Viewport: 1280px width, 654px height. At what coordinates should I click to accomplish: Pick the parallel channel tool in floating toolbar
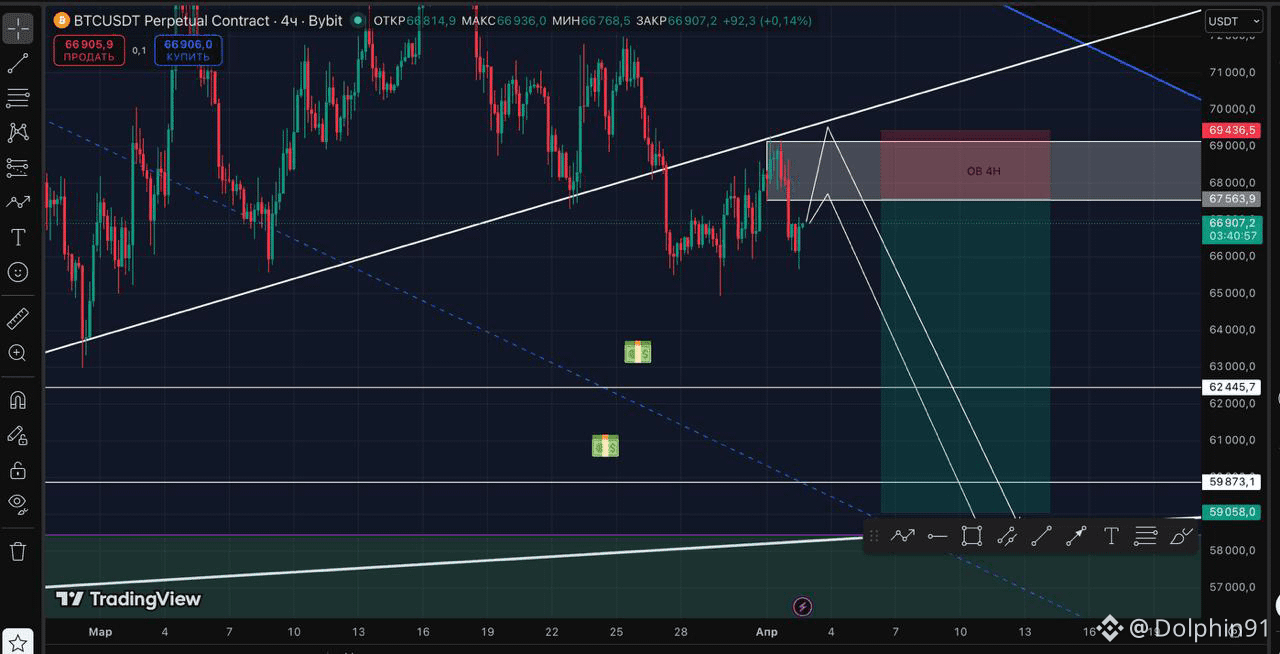click(x=1007, y=536)
